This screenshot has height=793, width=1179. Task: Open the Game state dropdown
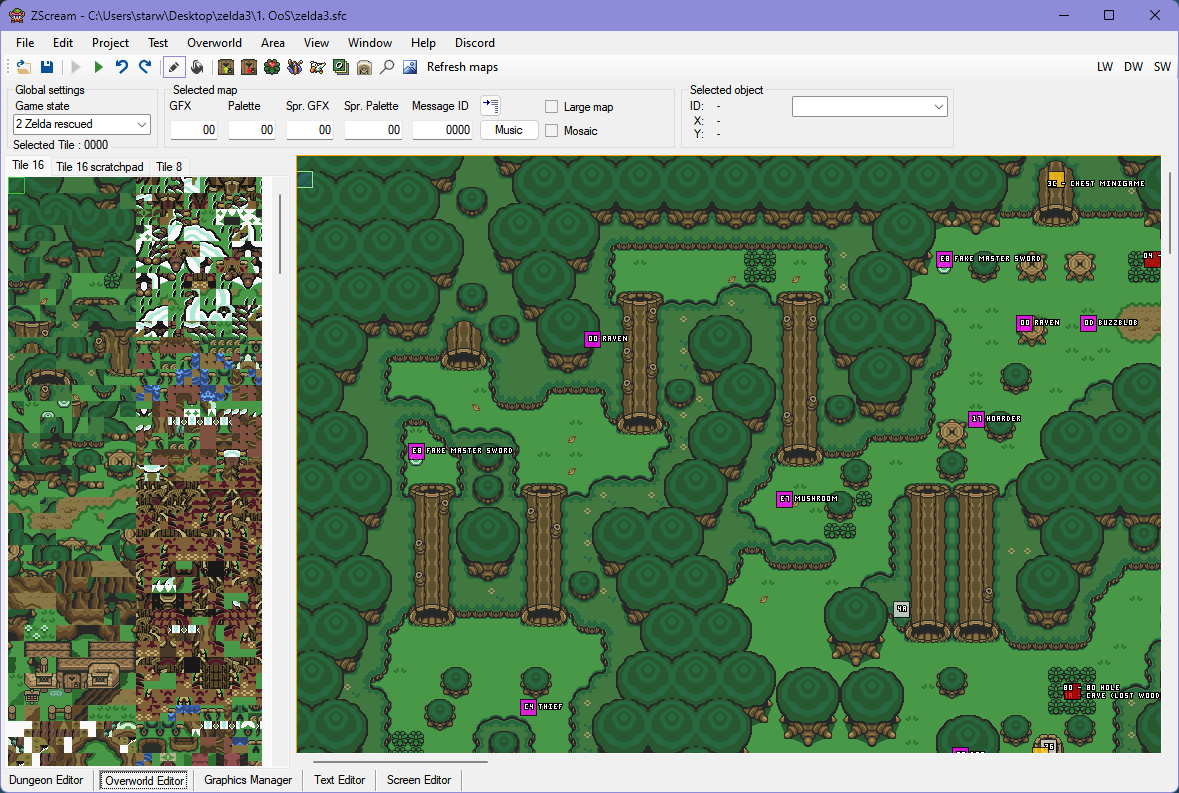tap(82, 124)
